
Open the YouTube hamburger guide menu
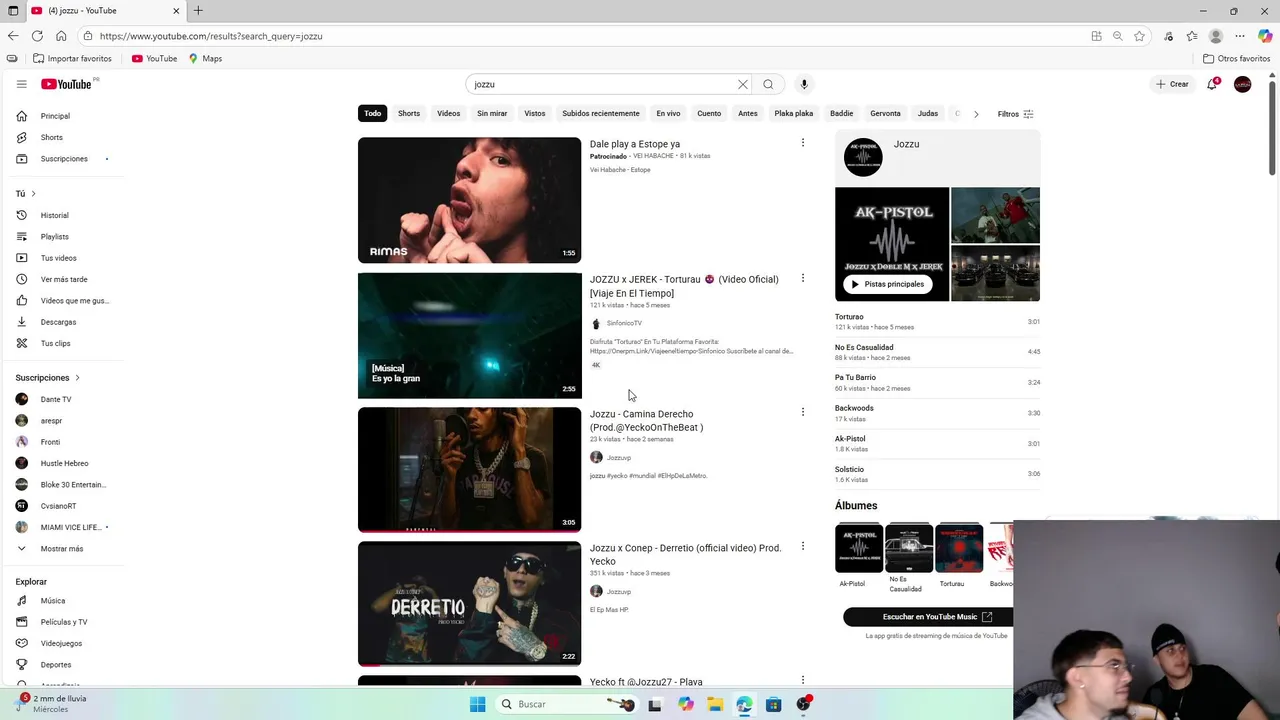point(21,84)
